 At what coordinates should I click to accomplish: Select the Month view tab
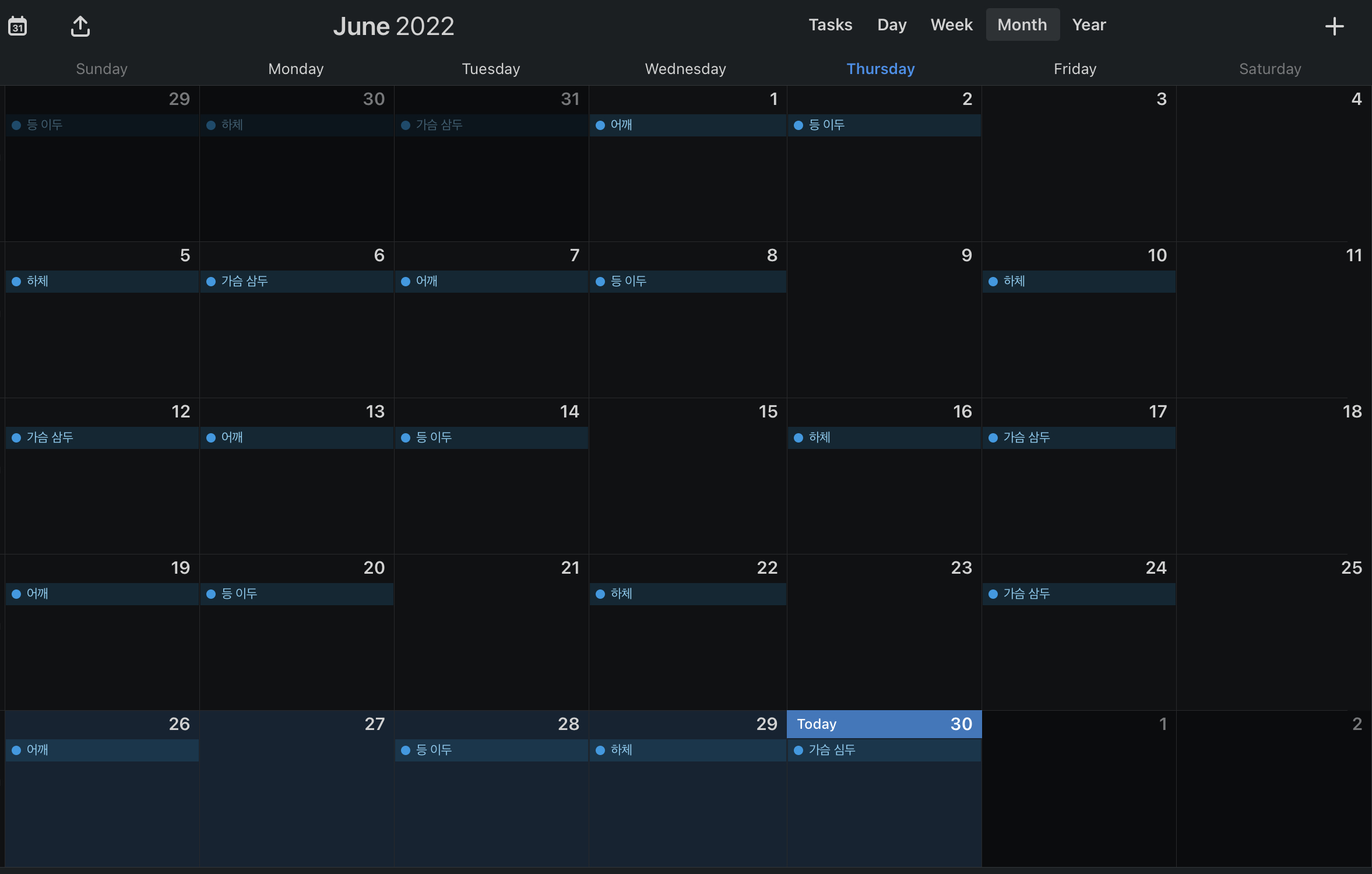(1022, 25)
